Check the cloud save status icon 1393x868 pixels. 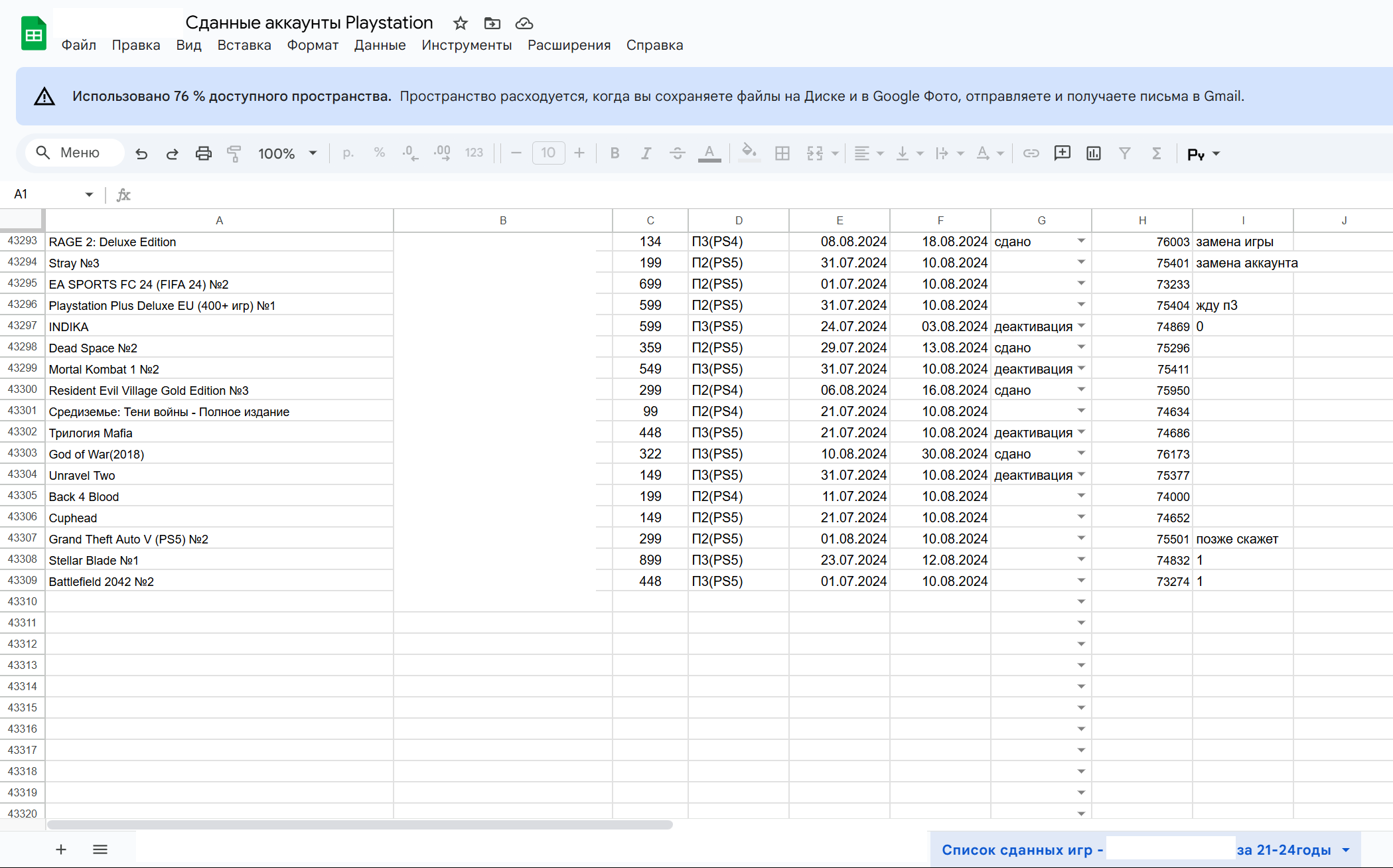tap(524, 23)
